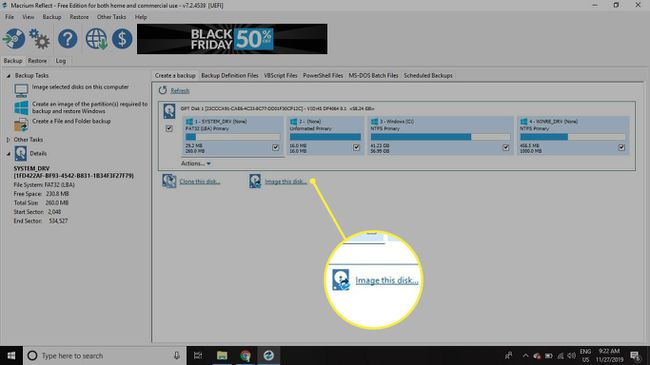Click the dollar sign purchase icon

click(122, 39)
